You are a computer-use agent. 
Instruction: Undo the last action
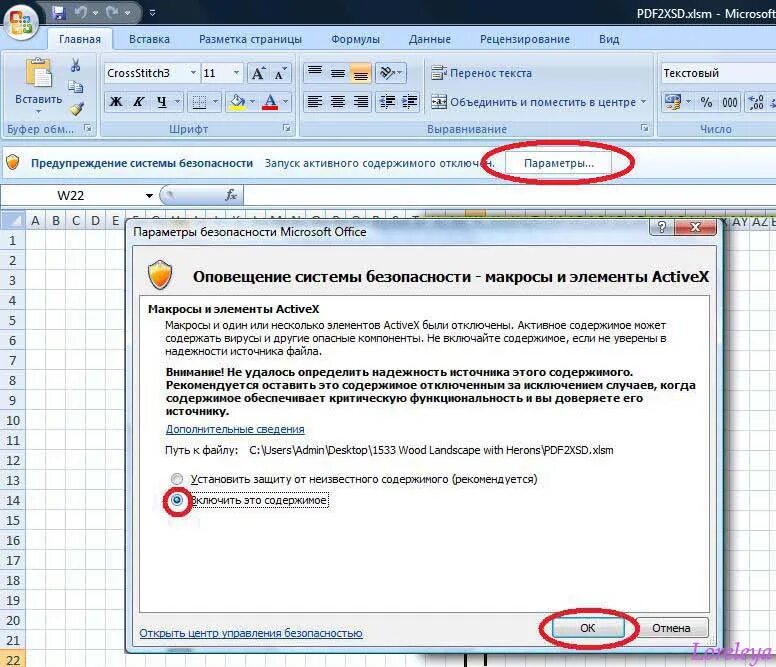coord(81,13)
